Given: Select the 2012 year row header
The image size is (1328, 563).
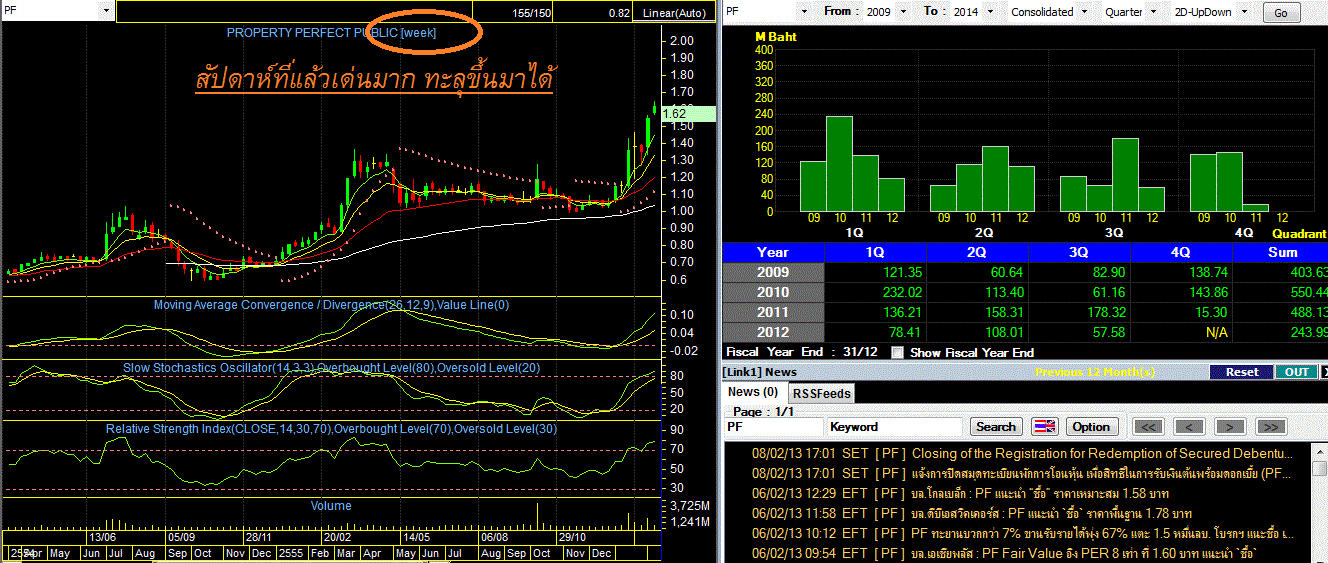Looking at the screenshot, I should (773, 332).
